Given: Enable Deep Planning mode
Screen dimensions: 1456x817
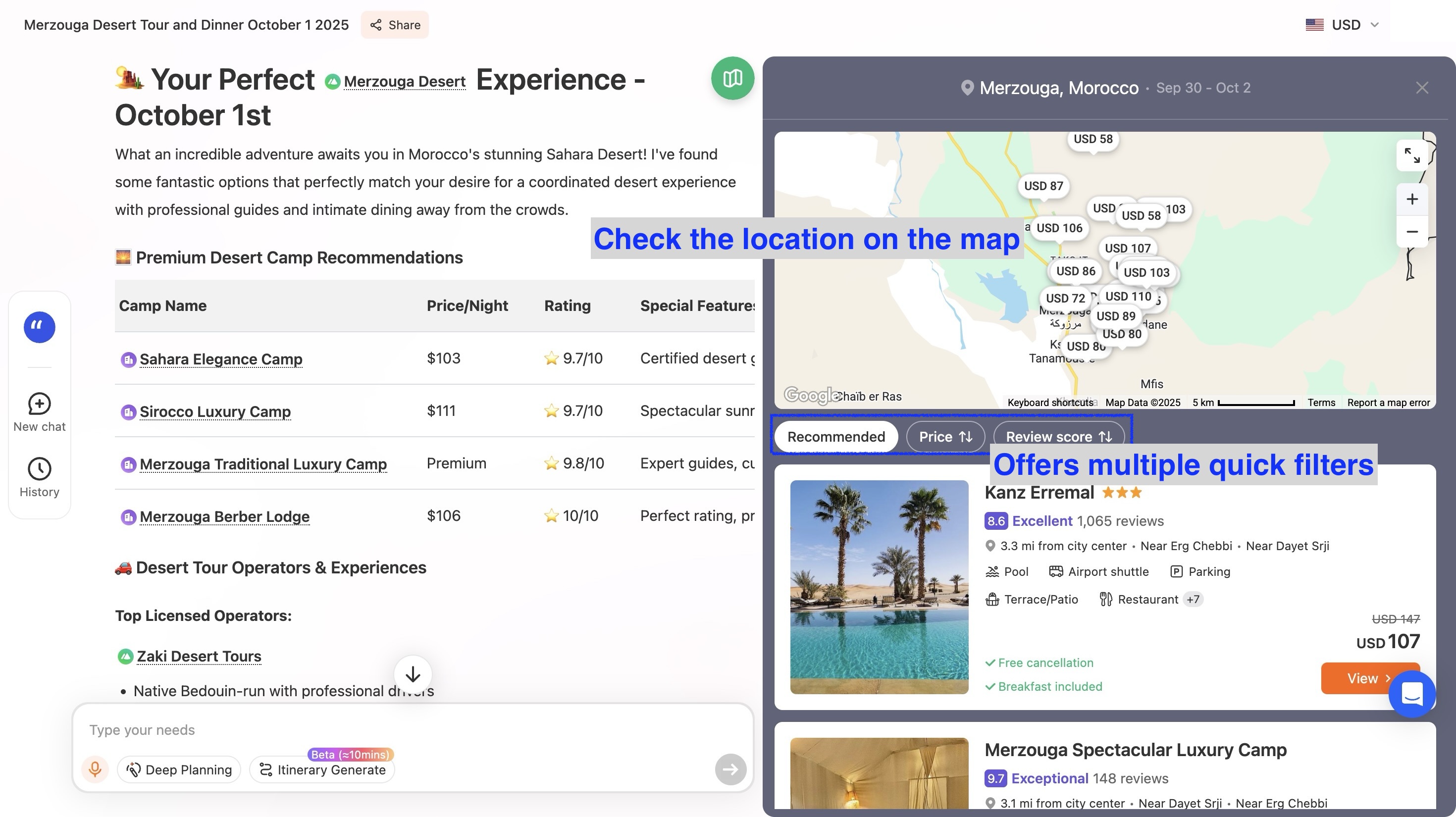Looking at the screenshot, I should [x=179, y=769].
